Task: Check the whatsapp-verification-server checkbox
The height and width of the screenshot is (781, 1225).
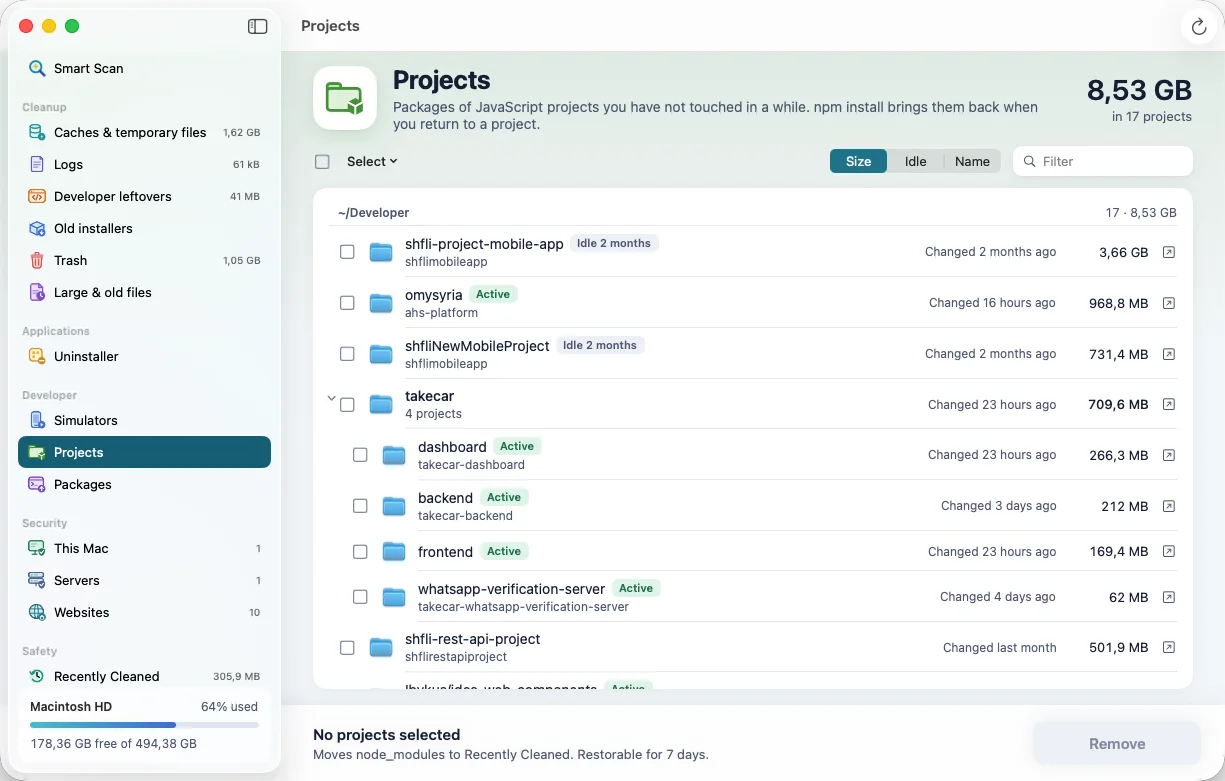Action: point(360,597)
